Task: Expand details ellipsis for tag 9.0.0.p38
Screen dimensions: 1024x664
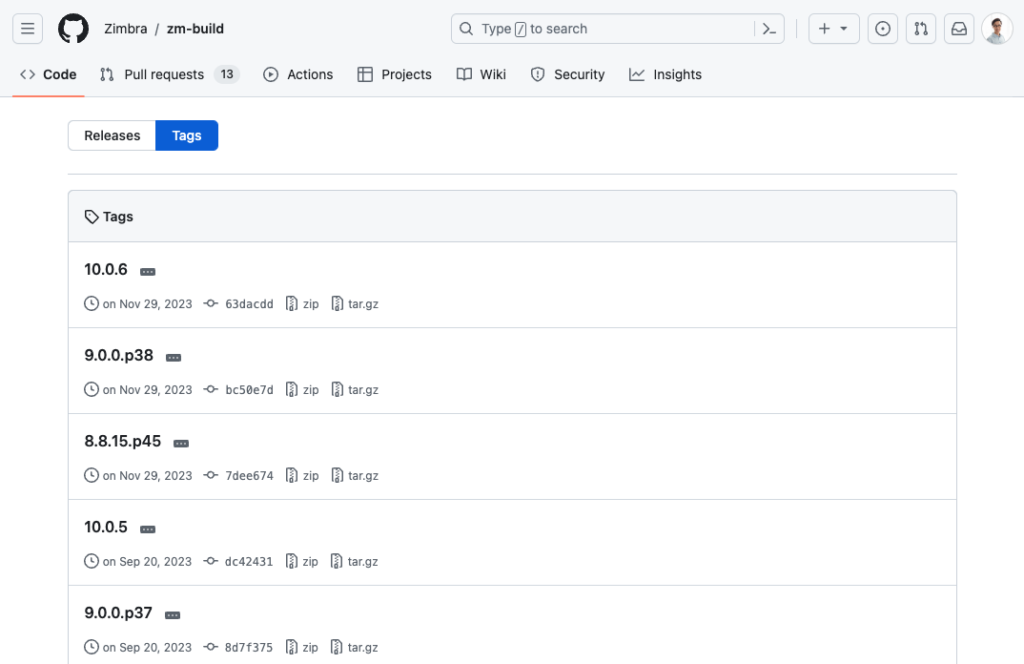Action: (x=173, y=358)
